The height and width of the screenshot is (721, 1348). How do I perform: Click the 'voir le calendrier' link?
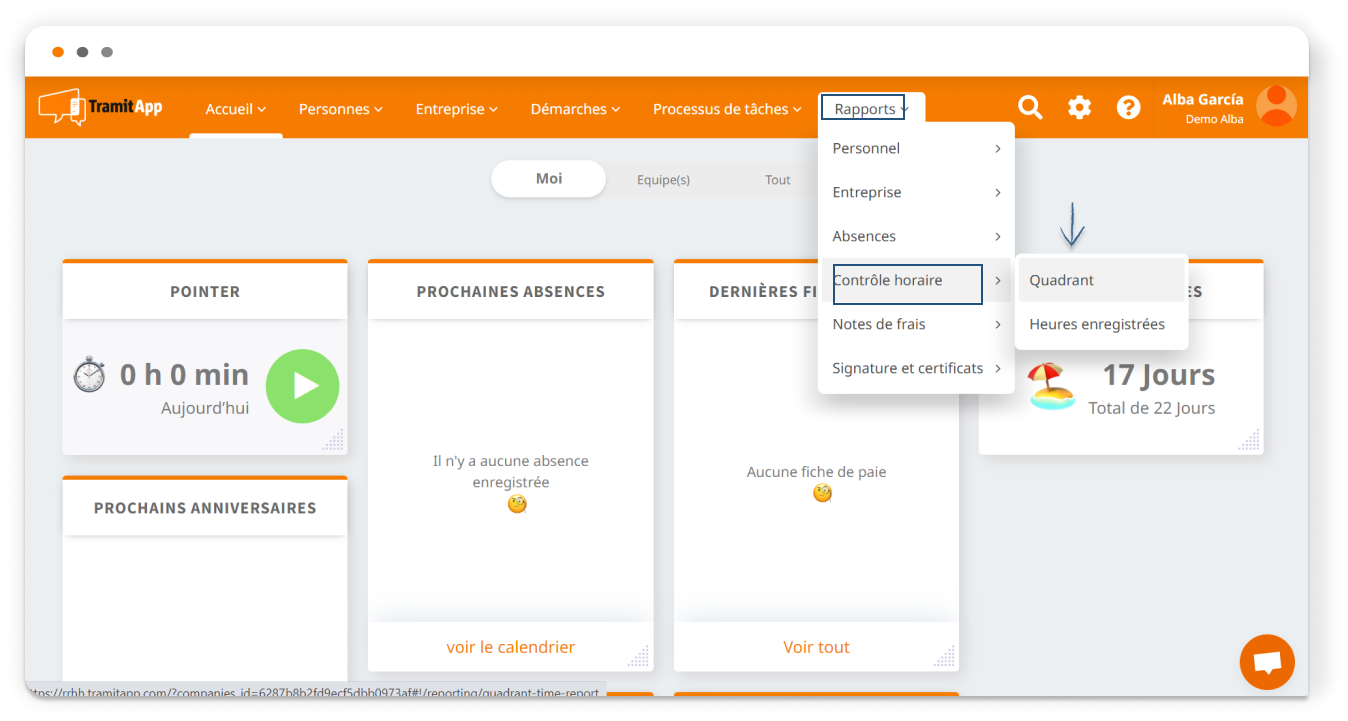click(x=510, y=647)
